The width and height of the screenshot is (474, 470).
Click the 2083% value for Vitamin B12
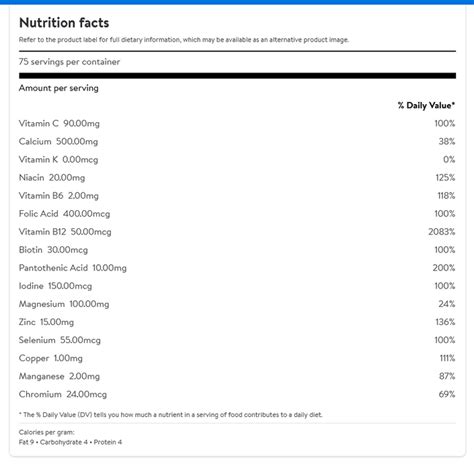tap(442, 232)
